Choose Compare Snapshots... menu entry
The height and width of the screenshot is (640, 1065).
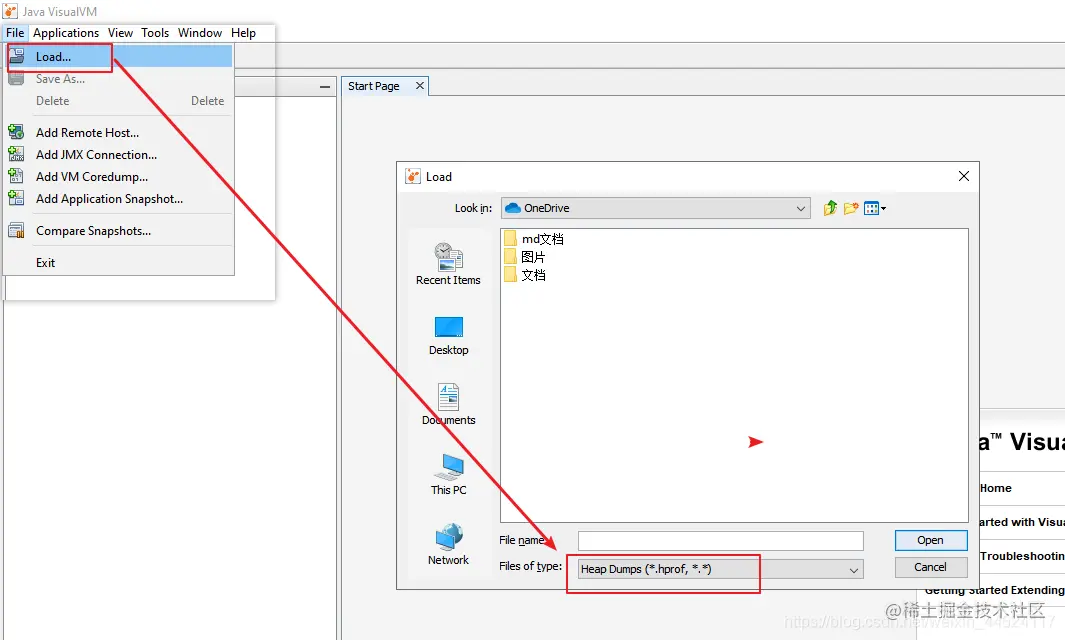119,230
